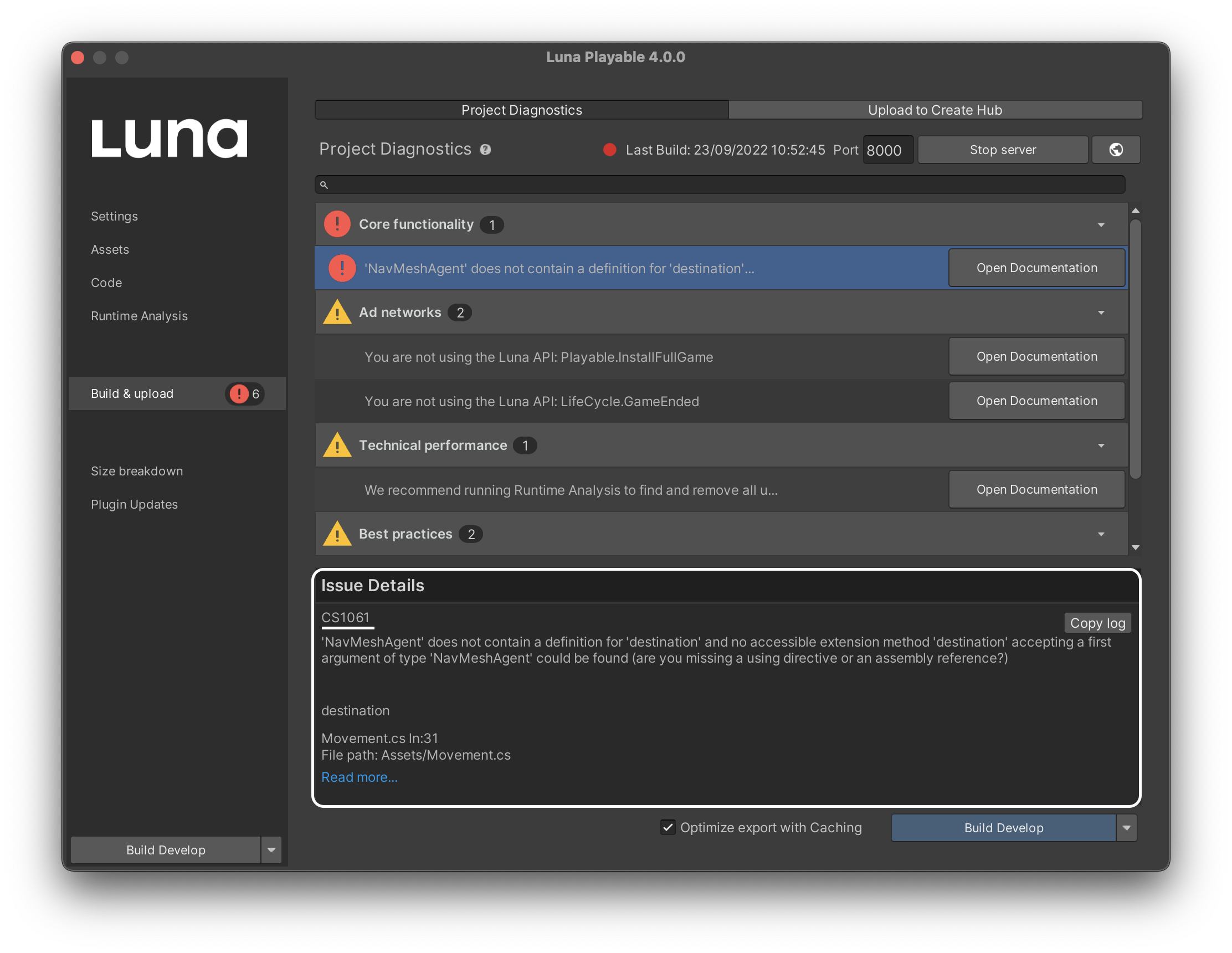Open the browser globe icon button
This screenshot has height=953, width=1232.
(1116, 150)
